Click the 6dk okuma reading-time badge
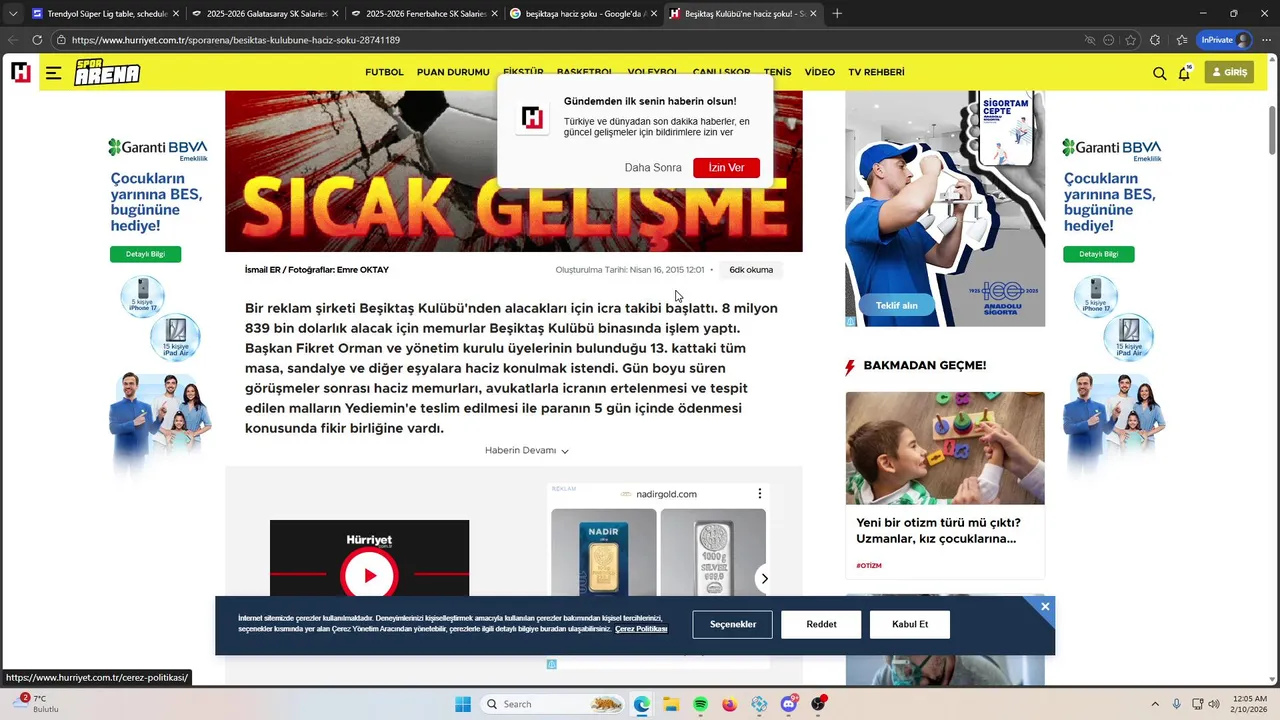This screenshot has width=1280, height=720. point(751,270)
